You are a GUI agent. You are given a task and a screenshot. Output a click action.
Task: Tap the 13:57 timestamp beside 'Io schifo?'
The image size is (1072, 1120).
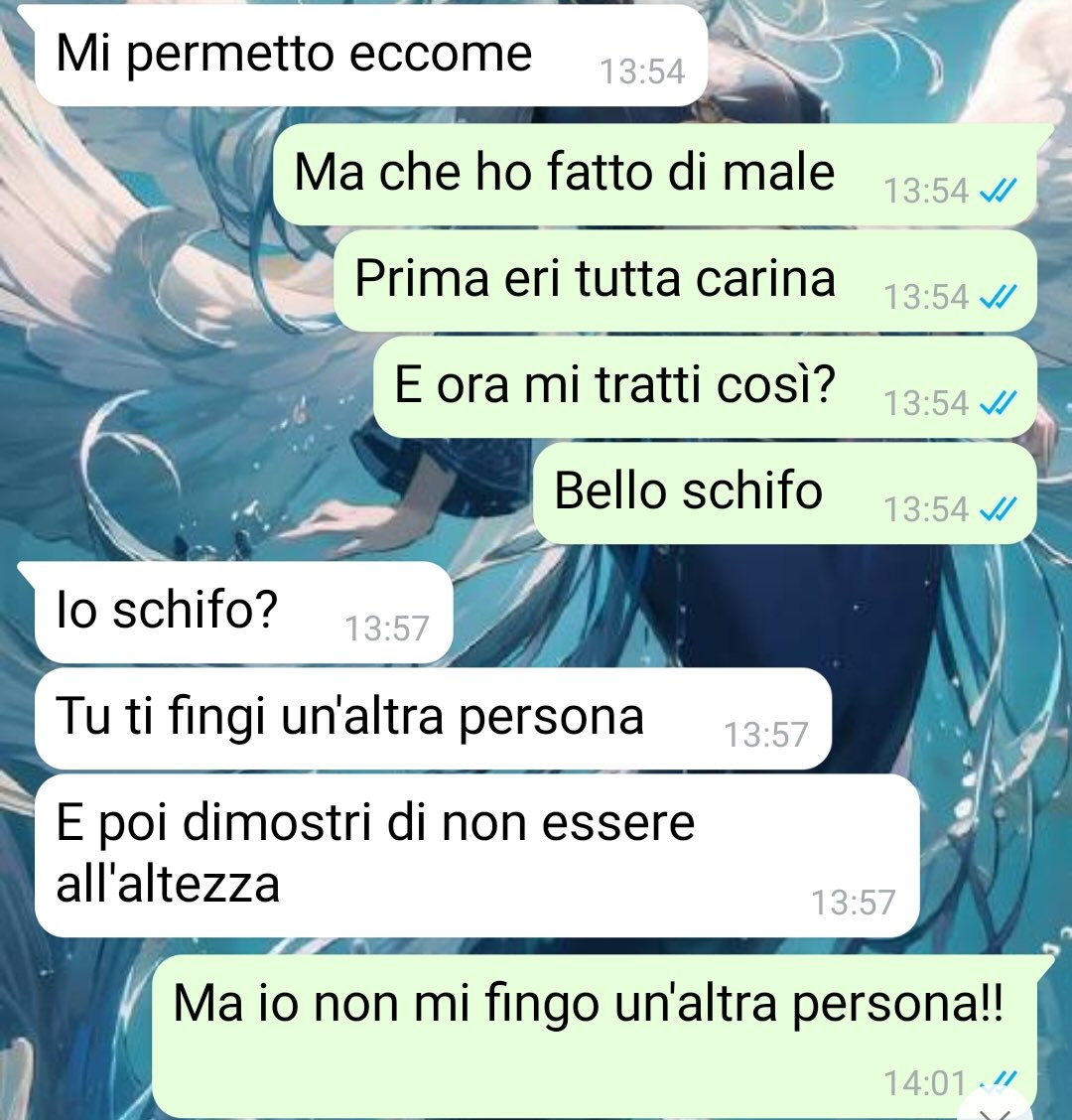click(387, 630)
